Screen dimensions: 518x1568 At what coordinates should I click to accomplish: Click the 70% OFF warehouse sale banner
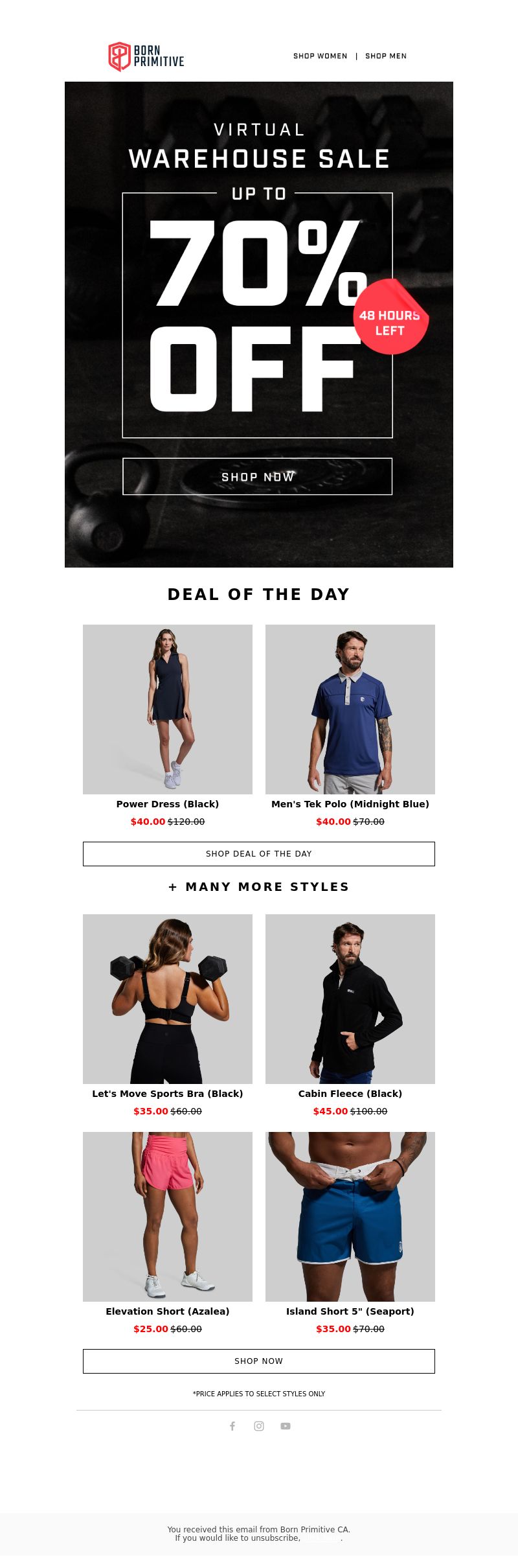[x=259, y=324]
